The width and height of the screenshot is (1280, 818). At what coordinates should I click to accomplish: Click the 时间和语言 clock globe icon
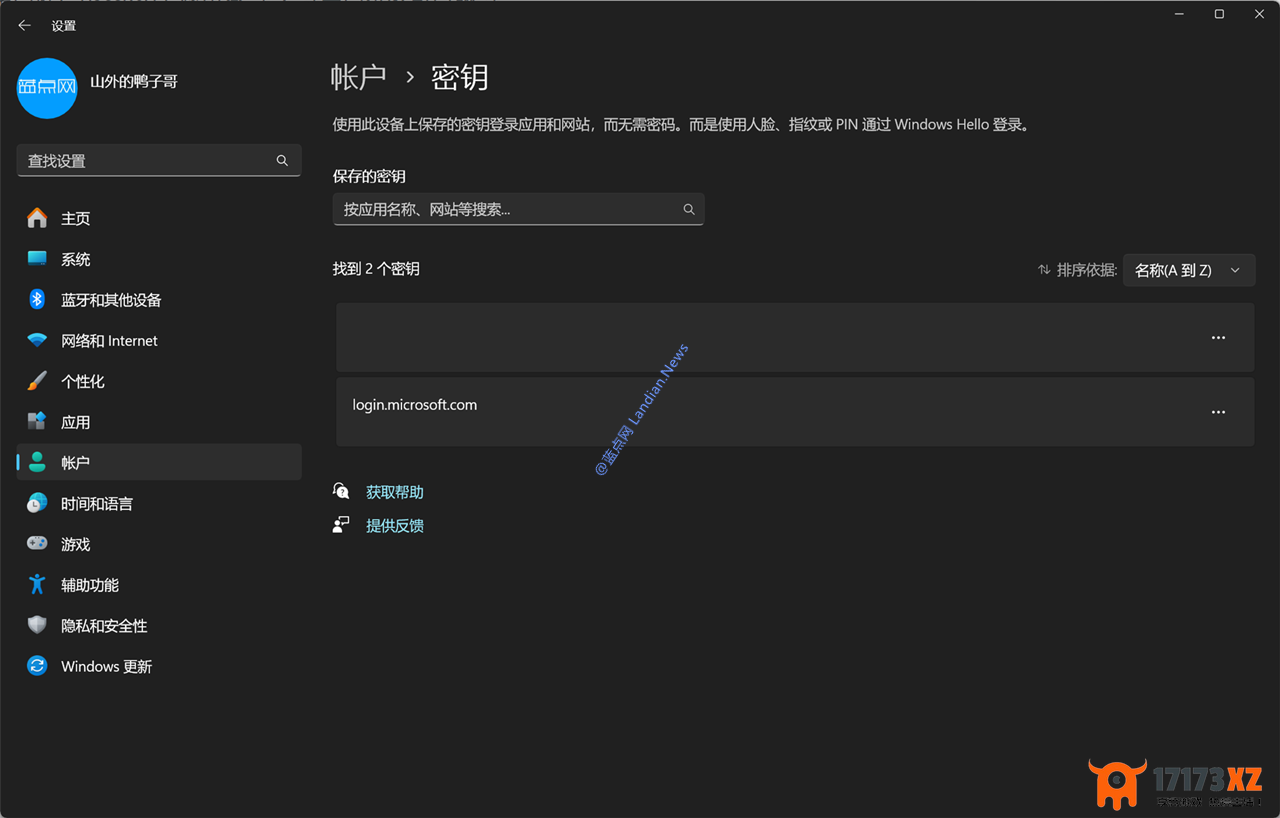click(37, 503)
